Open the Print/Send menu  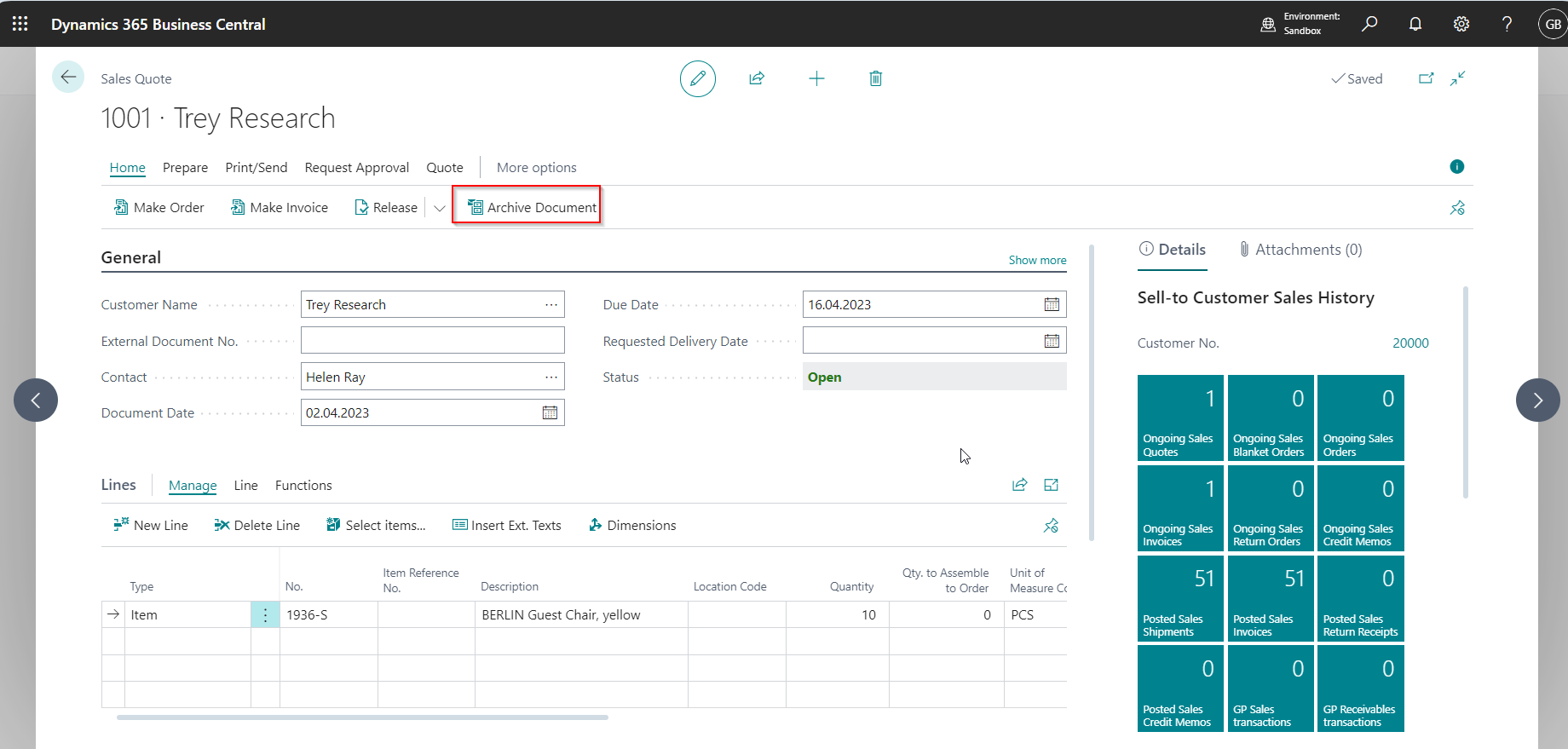click(x=257, y=168)
